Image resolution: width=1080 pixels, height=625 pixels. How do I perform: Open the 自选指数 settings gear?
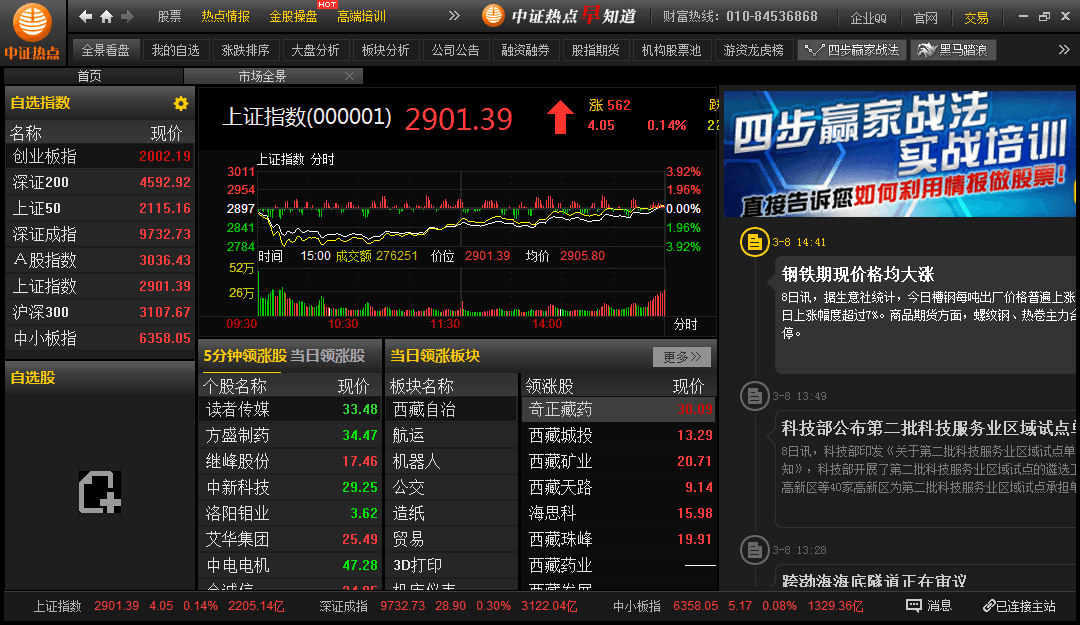(181, 103)
